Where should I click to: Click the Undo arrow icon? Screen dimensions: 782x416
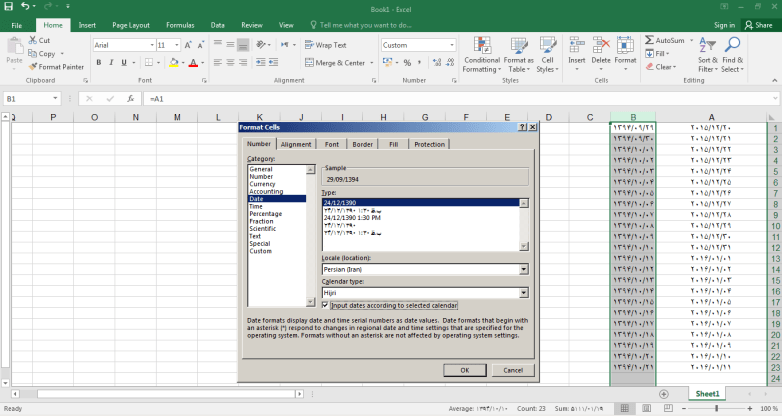(25, 6)
